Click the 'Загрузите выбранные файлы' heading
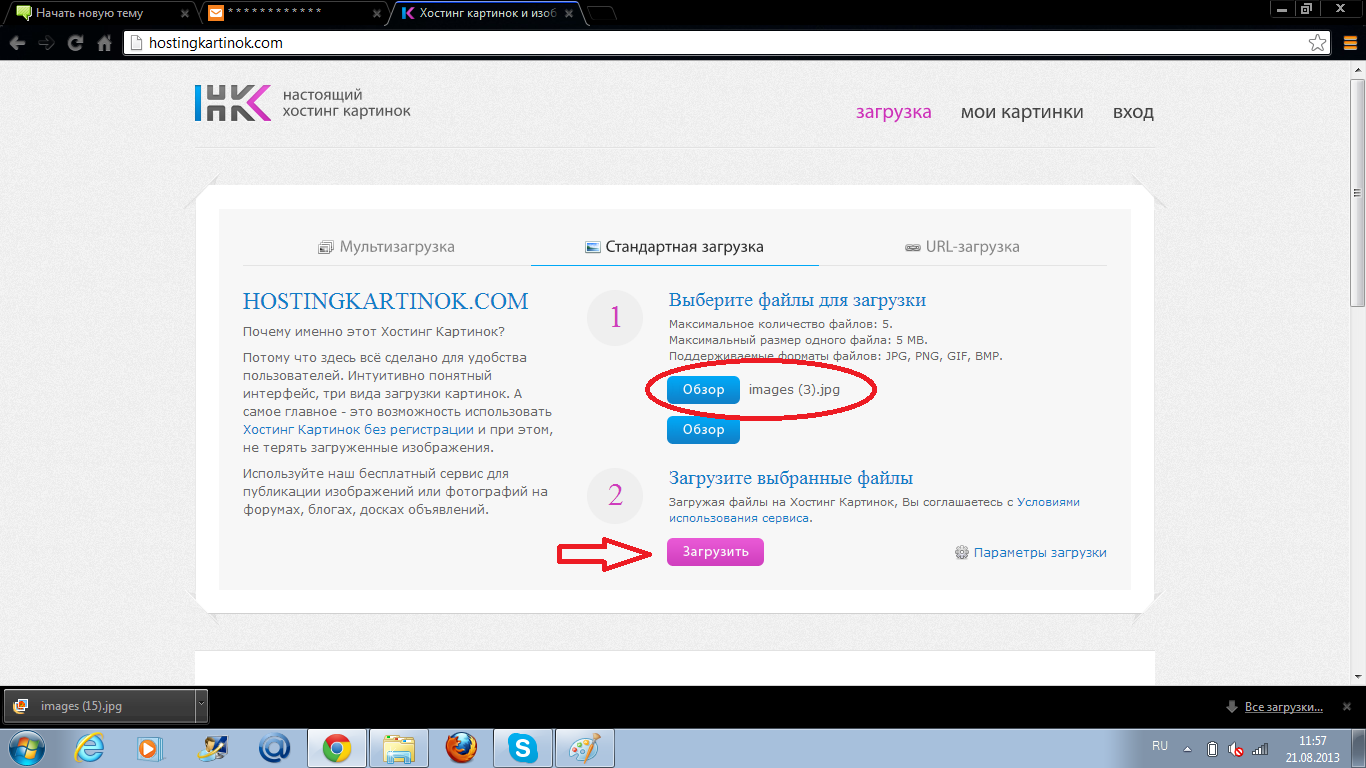The height and width of the screenshot is (768, 1366). click(791, 479)
